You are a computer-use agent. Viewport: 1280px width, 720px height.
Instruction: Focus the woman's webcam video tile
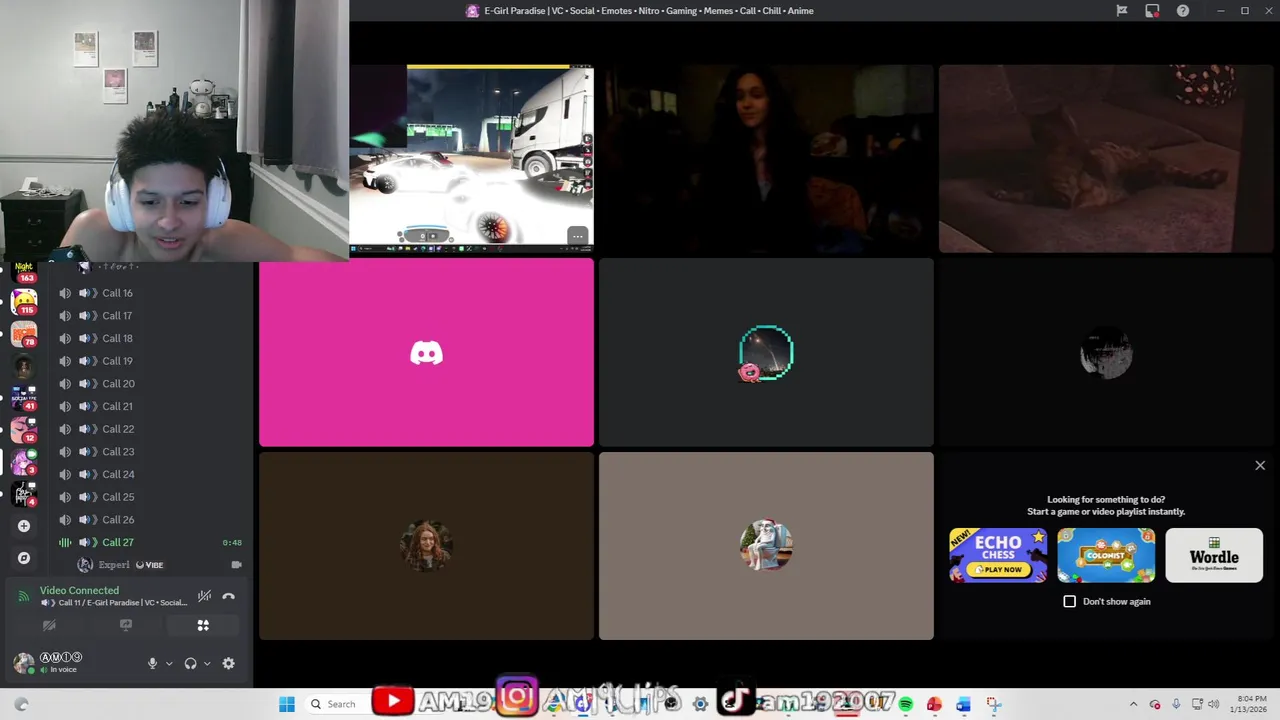click(766, 159)
